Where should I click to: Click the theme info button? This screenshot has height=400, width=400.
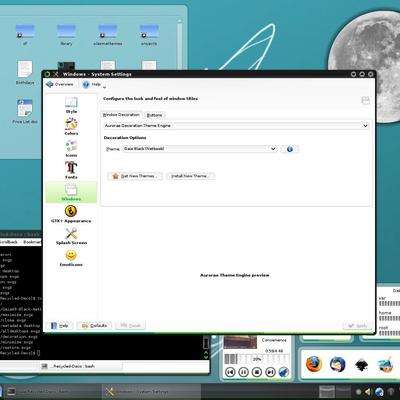pos(290,149)
